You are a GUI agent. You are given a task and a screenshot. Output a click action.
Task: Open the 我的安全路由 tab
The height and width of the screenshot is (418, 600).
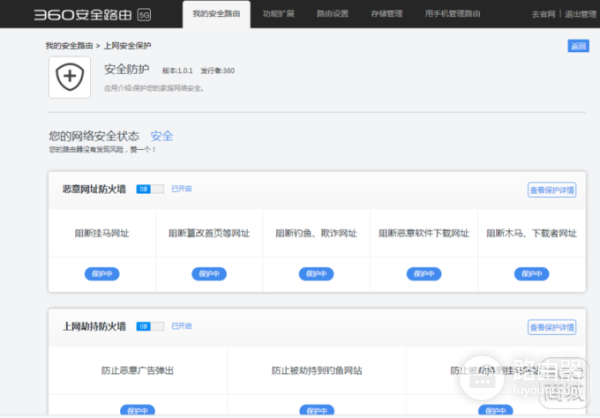[217, 14]
